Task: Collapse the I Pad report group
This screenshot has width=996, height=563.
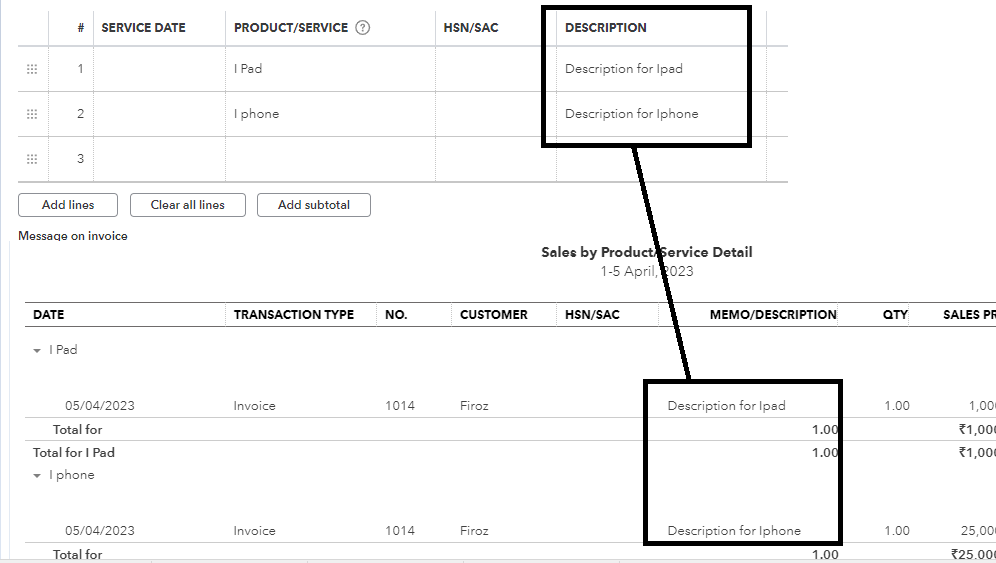Action: [x=38, y=351]
